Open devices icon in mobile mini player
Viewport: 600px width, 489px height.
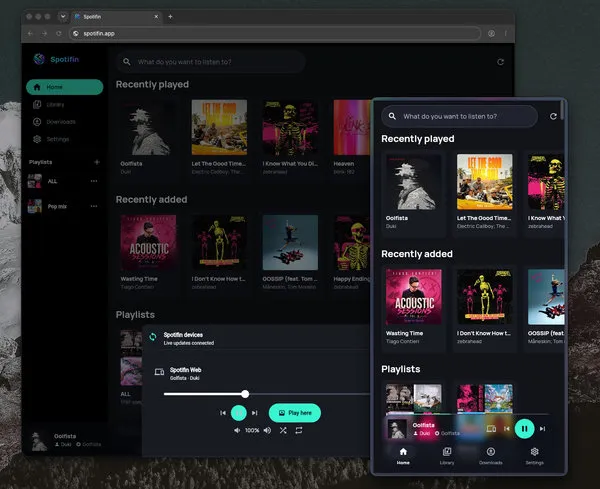491,429
